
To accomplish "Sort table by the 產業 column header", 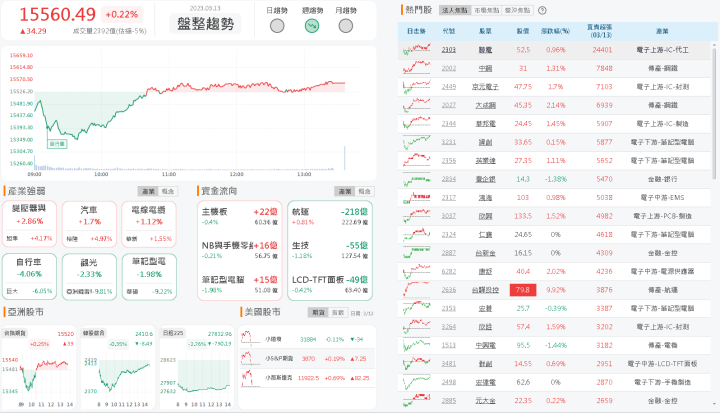I will [x=662, y=31].
